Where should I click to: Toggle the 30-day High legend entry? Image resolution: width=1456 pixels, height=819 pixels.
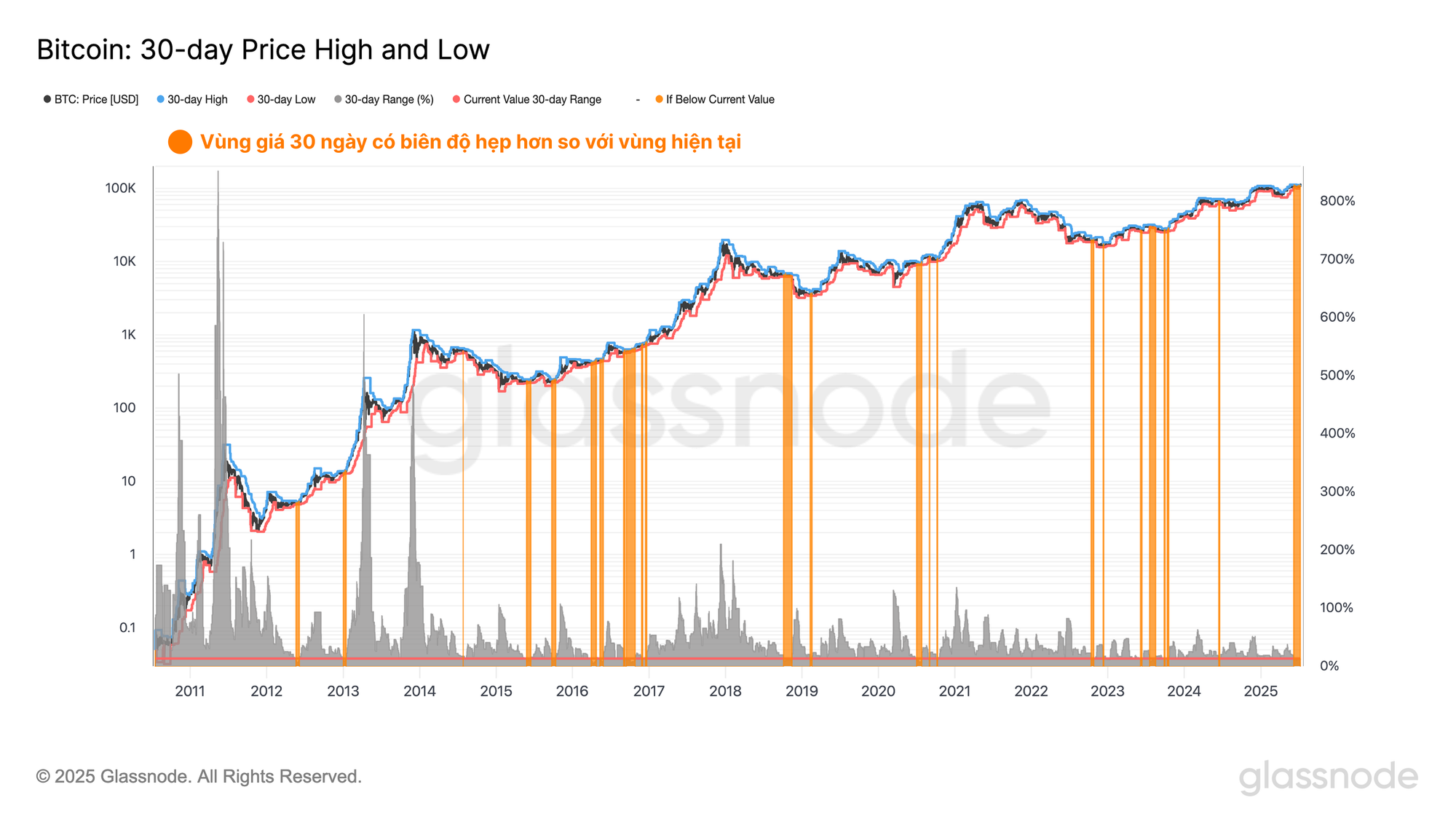point(192,99)
